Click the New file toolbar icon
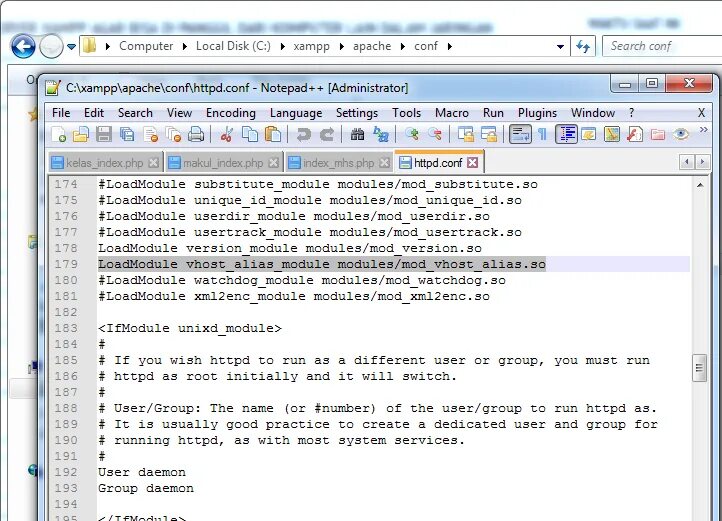 point(58,135)
